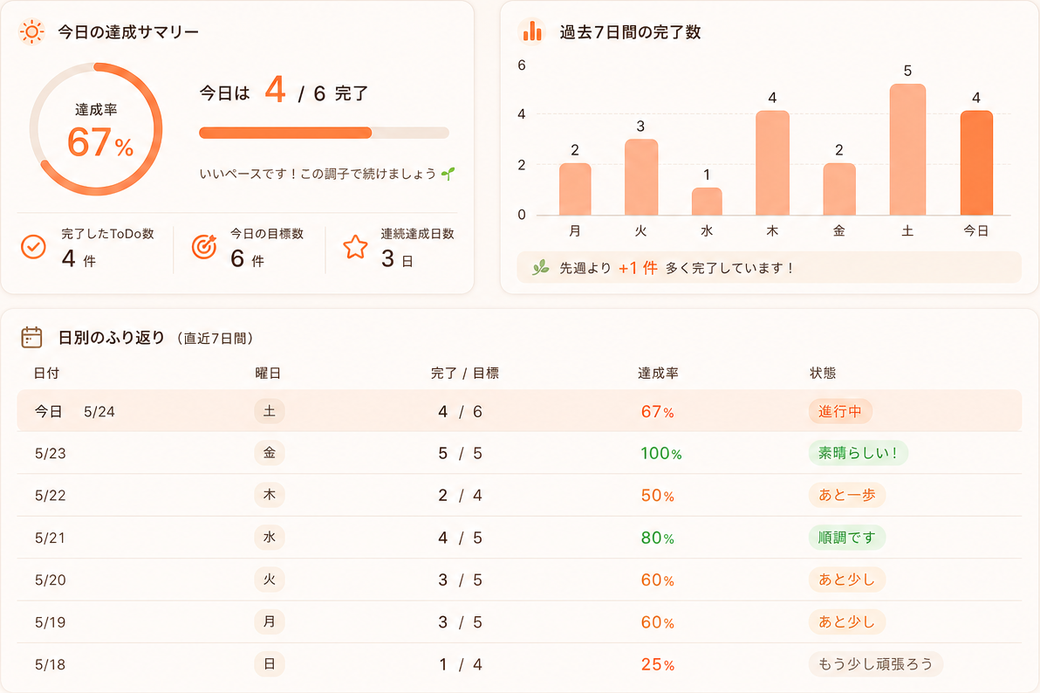Image resolution: width=1040 pixels, height=693 pixels.
Task: Click the 25% achievement rate value
Action: (x=657, y=664)
